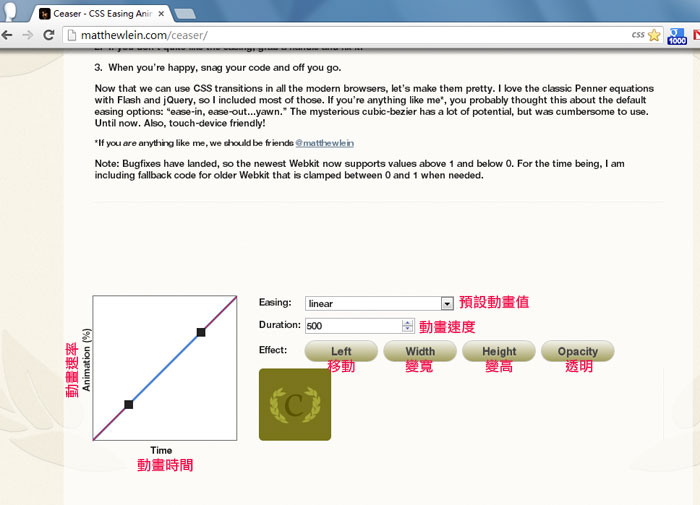
Task: Click the olive Ceaser logo preview box
Action: click(295, 405)
